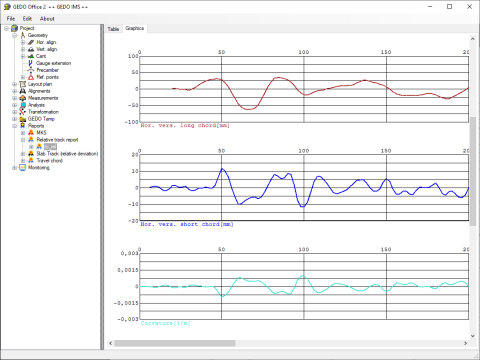This screenshot has width=480, height=360.
Task: Open the Edit menu
Action: click(27, 19)
